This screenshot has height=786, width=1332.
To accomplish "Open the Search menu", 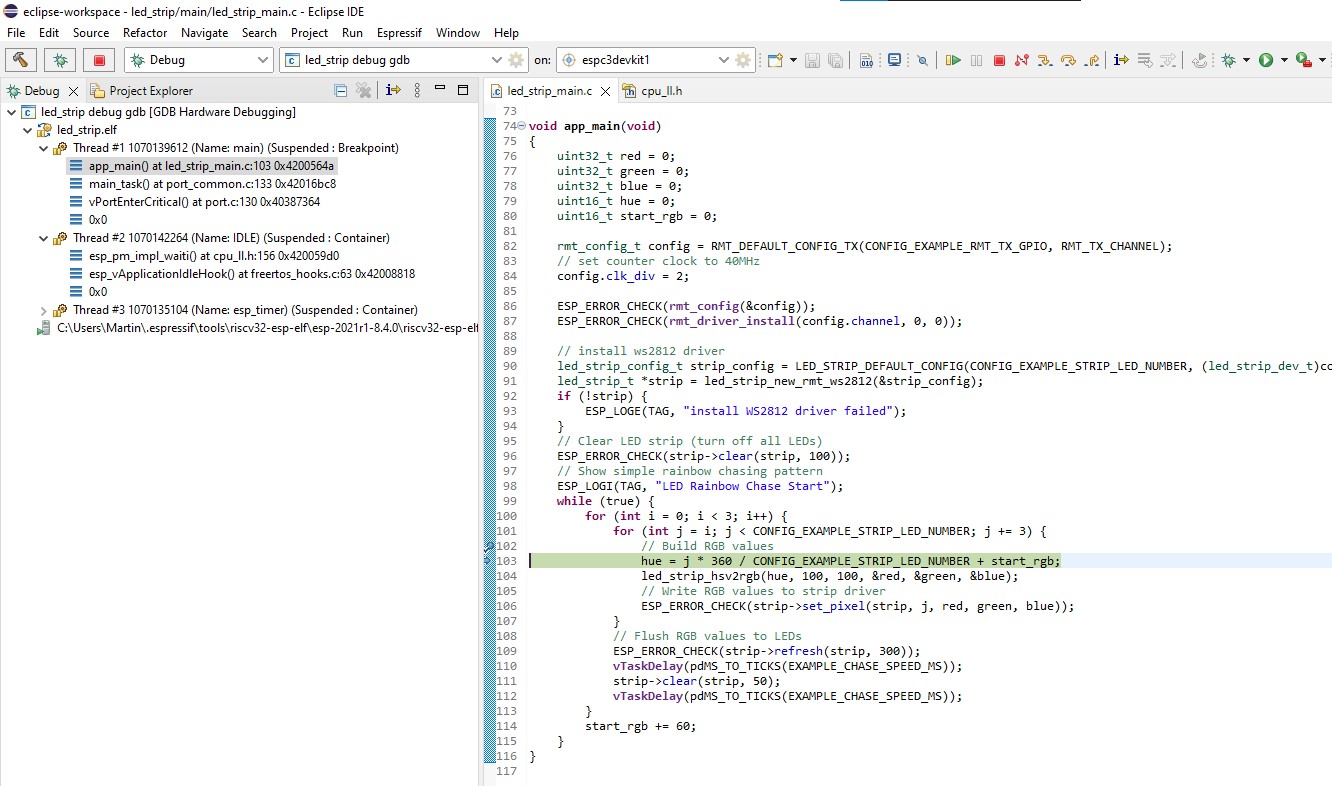I will click(x=259, y=33).
